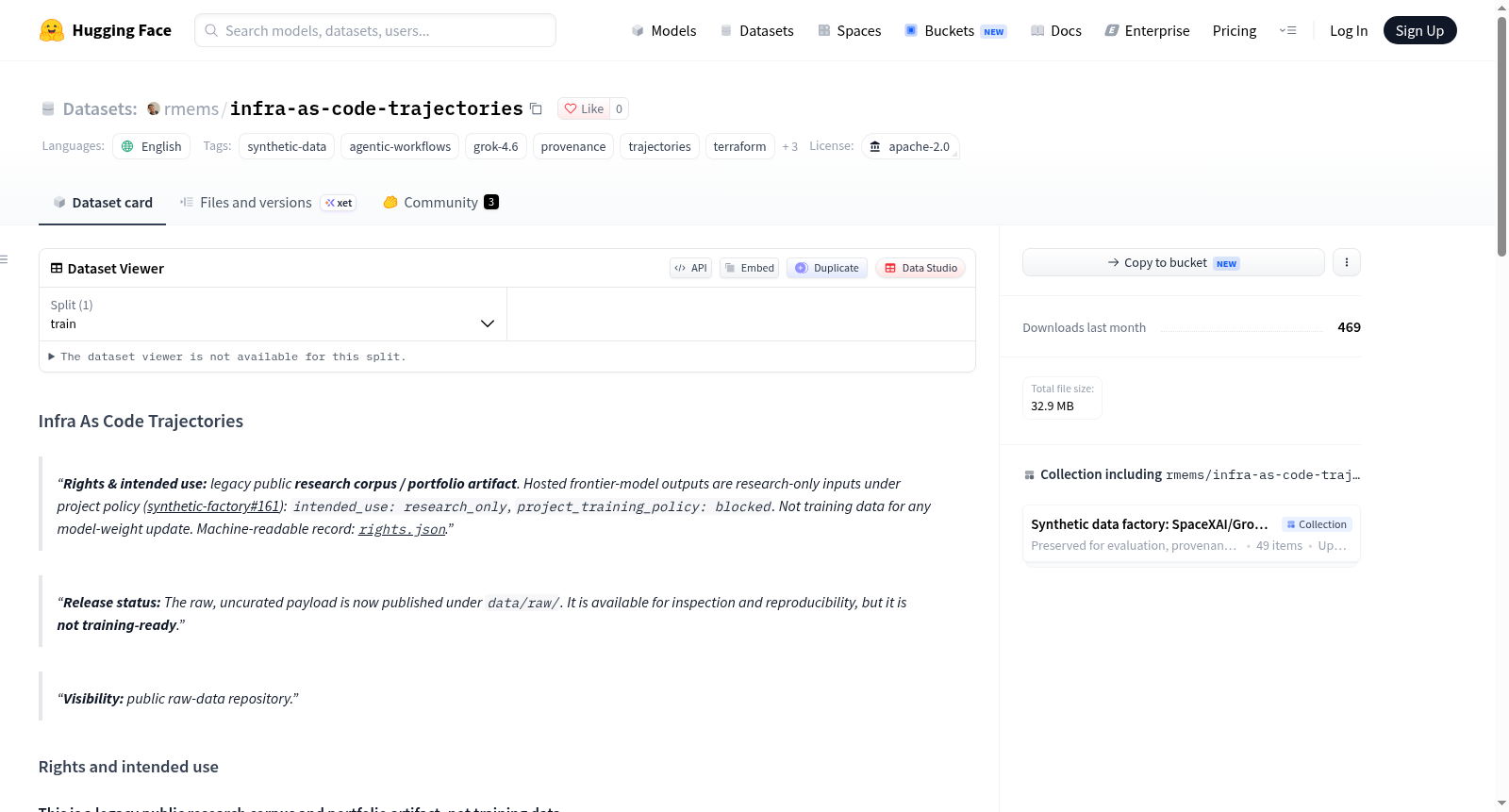Image resolution: width=1509 pixels, height=812 pixels.
Task: Click the Log In link
Action: point(1349,30)
